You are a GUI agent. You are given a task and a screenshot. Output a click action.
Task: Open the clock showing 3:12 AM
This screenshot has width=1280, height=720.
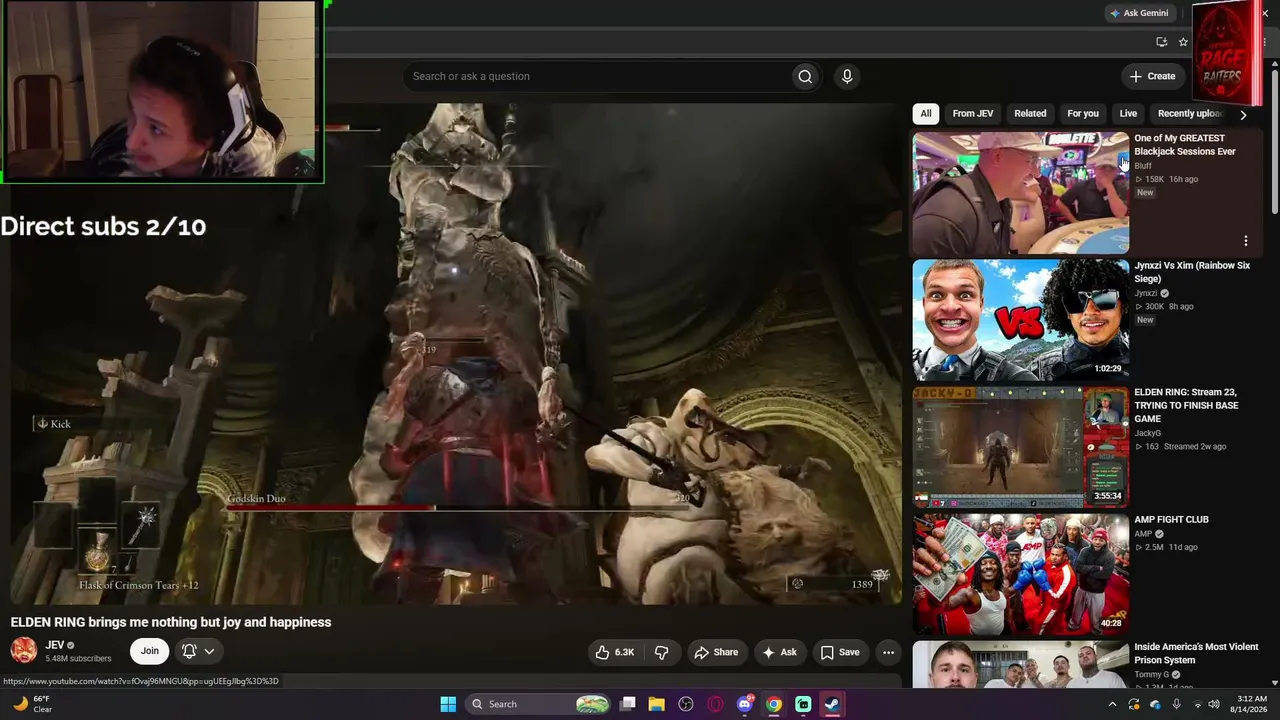pos(1252,704)
